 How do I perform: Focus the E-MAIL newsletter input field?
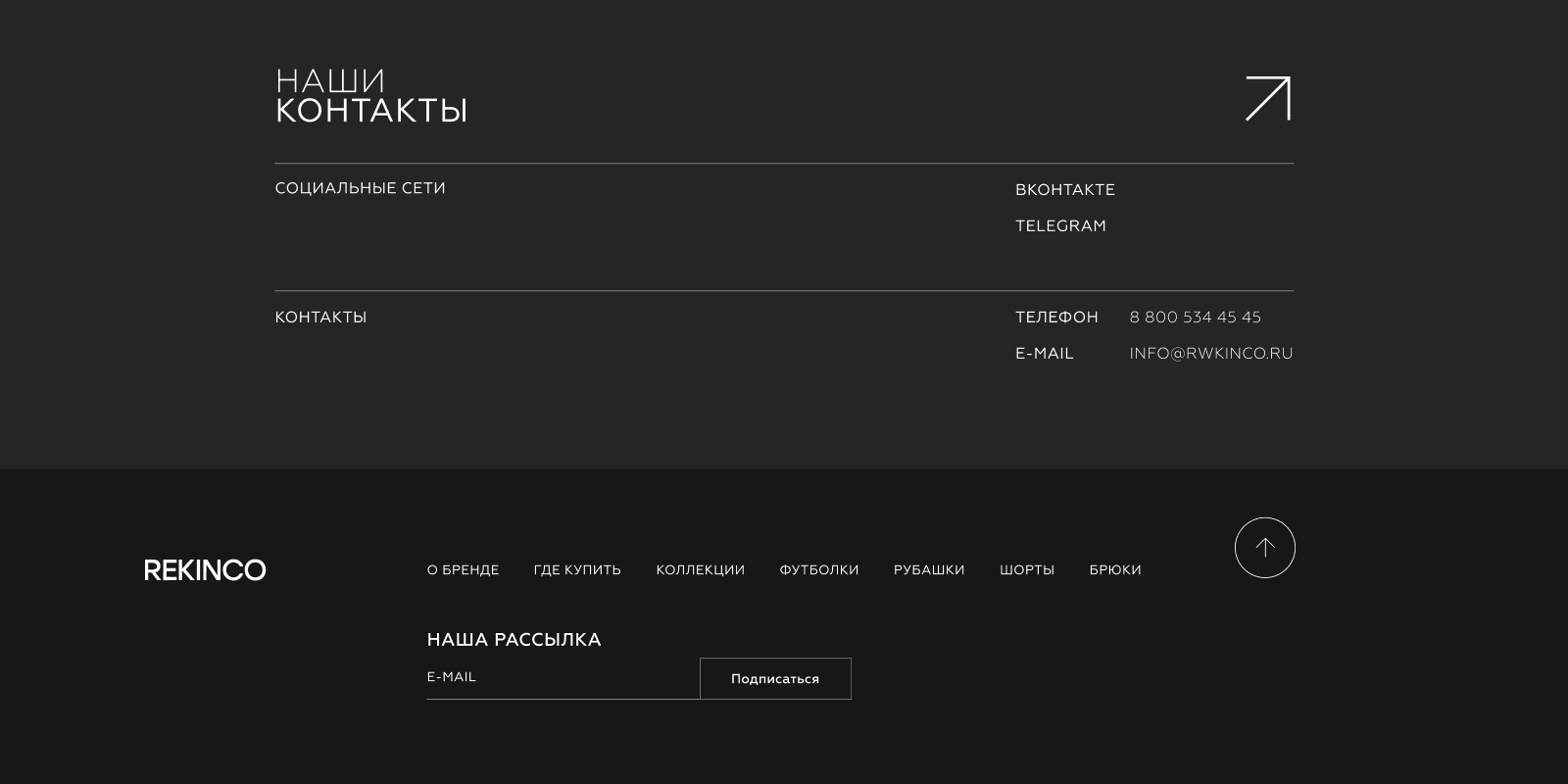point(563,678)
